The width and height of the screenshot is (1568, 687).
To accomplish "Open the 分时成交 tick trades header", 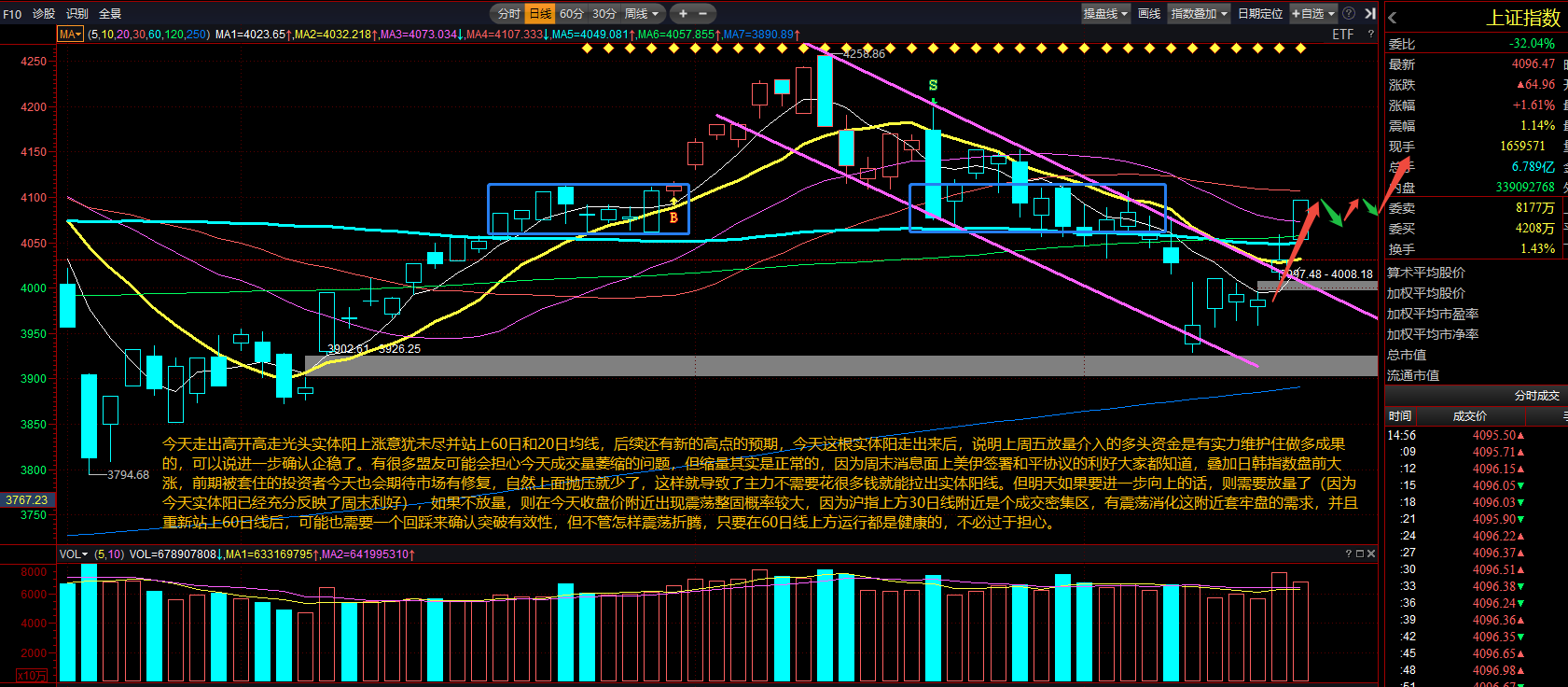I will click(1536, 396).
